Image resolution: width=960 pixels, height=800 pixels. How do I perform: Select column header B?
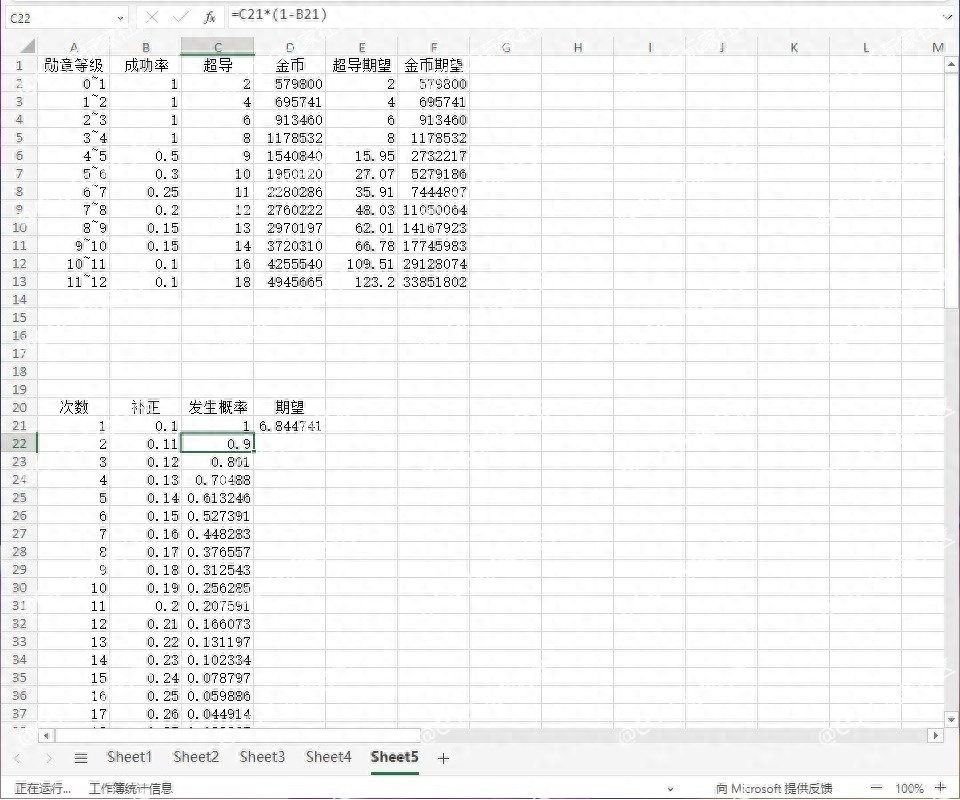click(146, 47)
